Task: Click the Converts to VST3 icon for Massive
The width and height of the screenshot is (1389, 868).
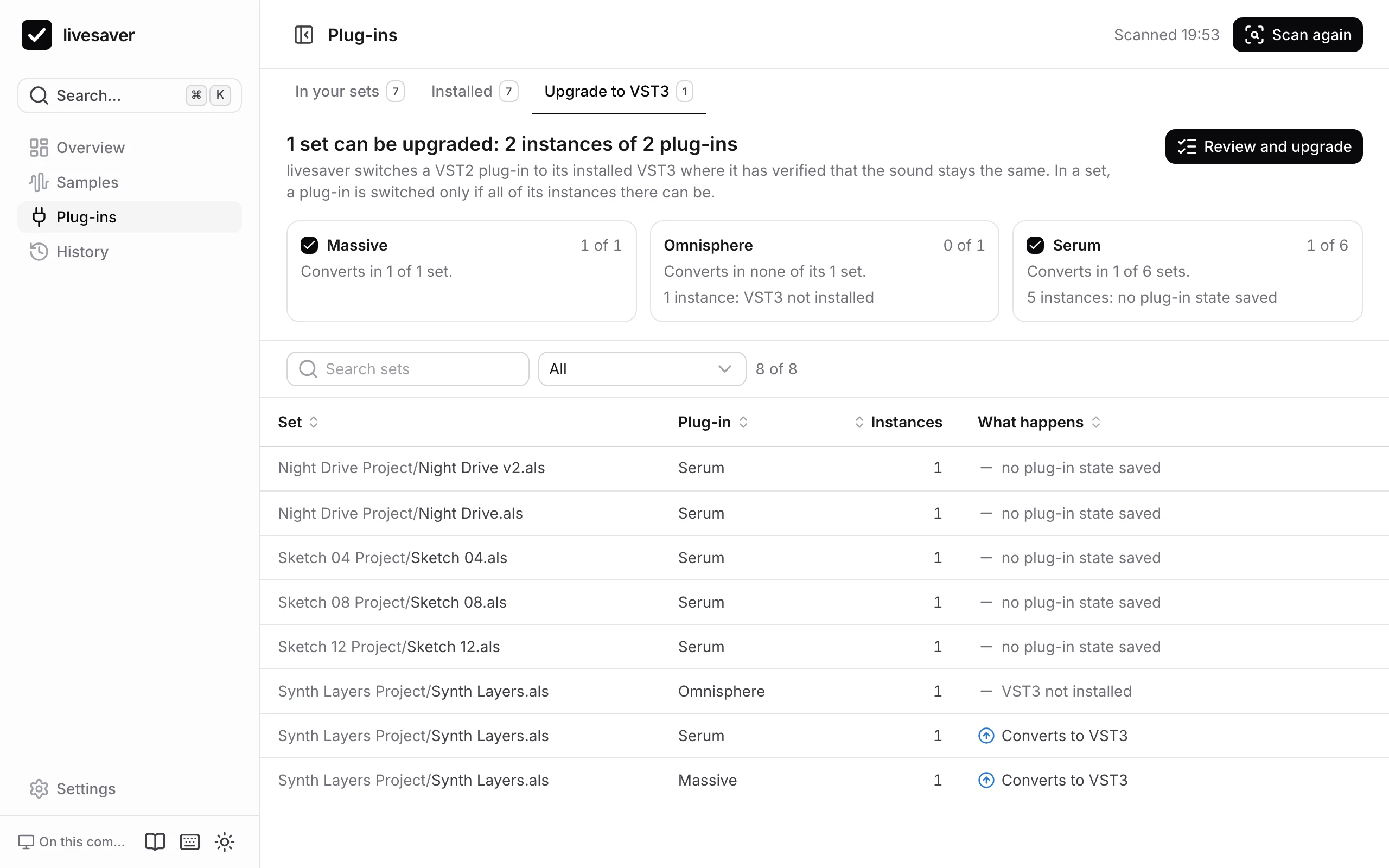Action: coord(986,780)
